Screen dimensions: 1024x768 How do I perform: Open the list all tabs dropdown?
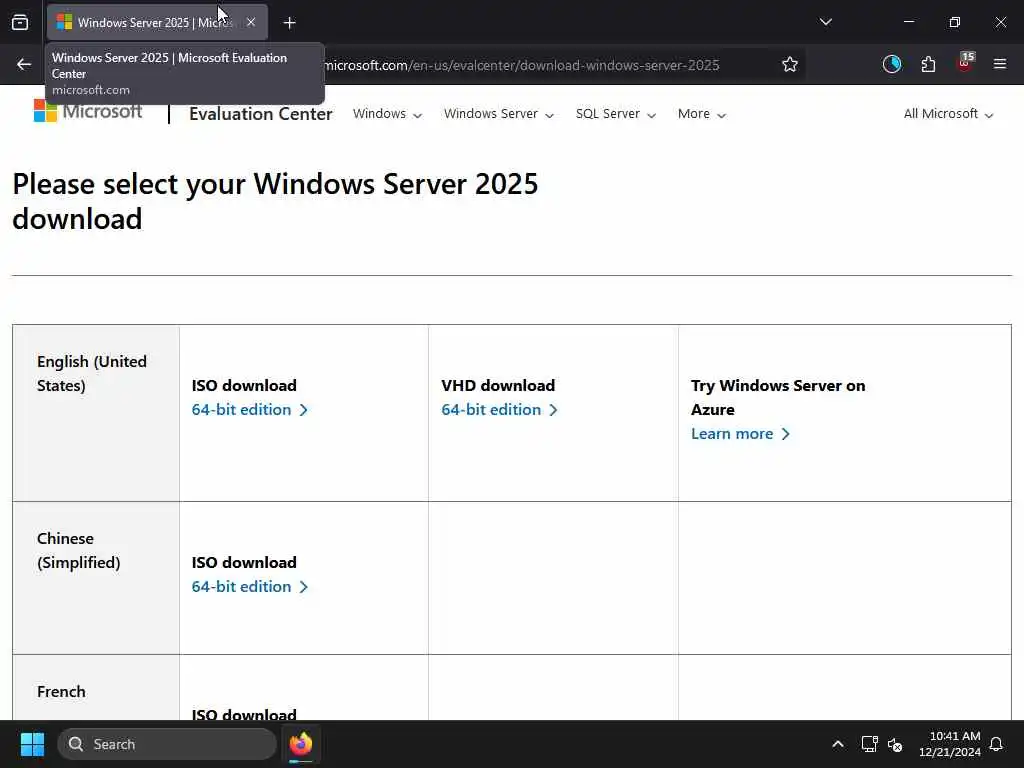[825, 22]
